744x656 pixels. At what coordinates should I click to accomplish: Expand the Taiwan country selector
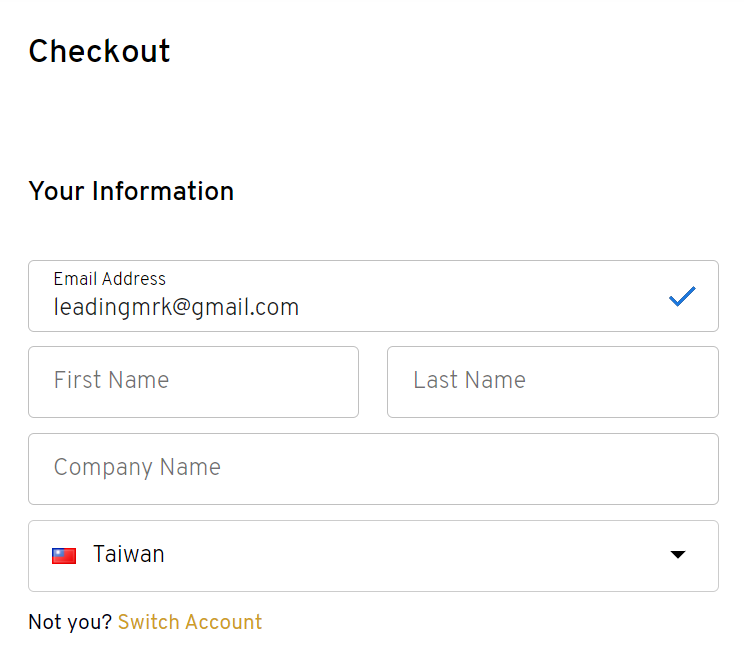tap(373, 556)
